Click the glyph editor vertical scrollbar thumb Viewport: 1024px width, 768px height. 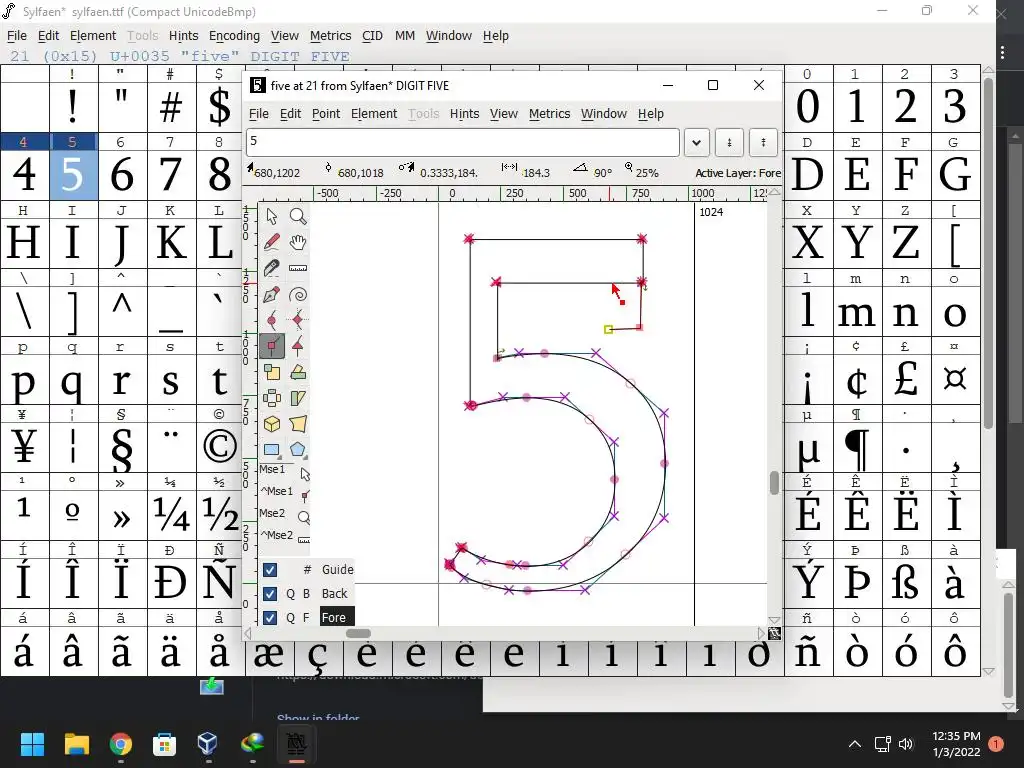coord(774,483)
